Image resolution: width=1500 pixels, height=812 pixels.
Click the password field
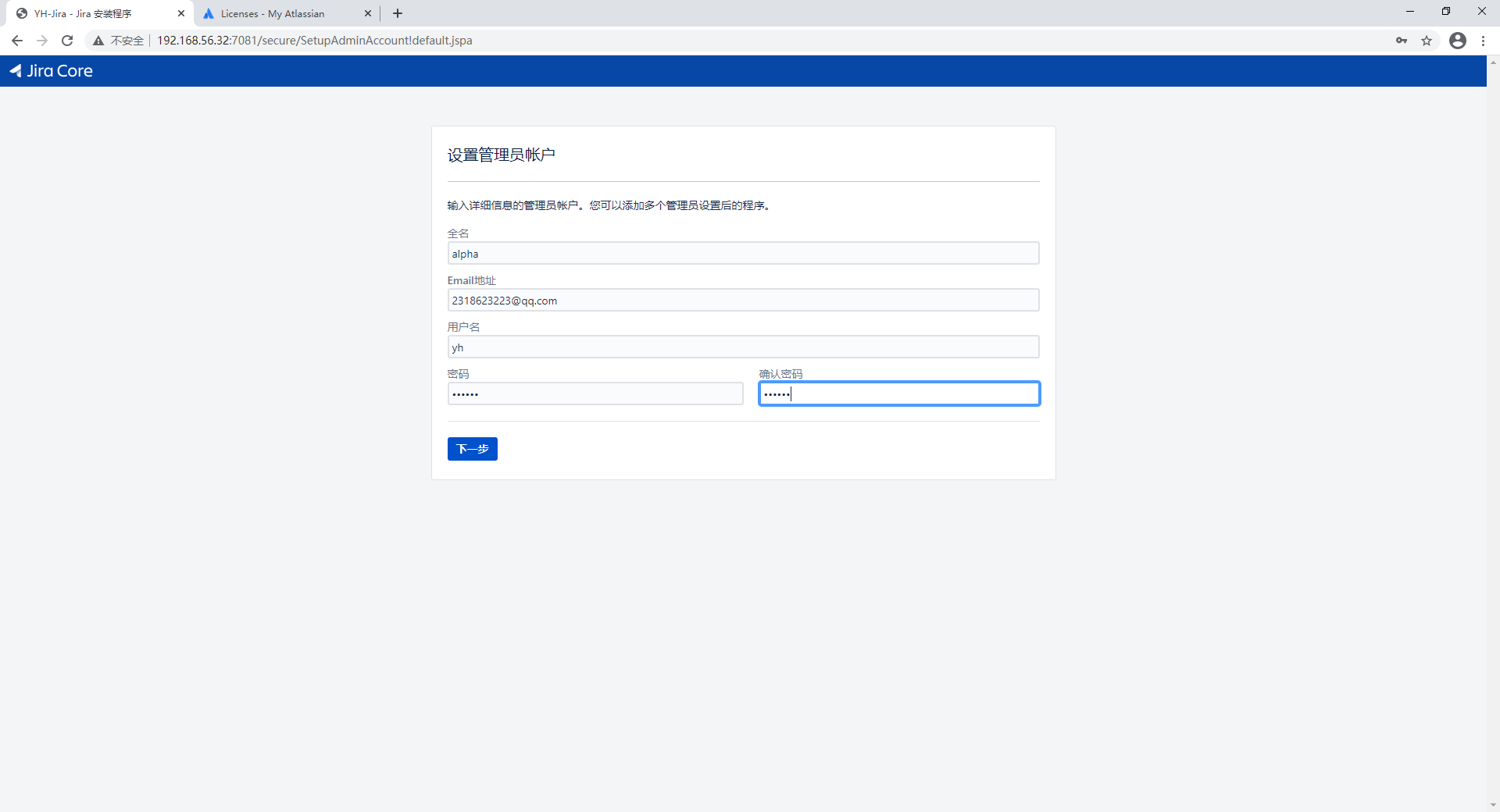595,394
